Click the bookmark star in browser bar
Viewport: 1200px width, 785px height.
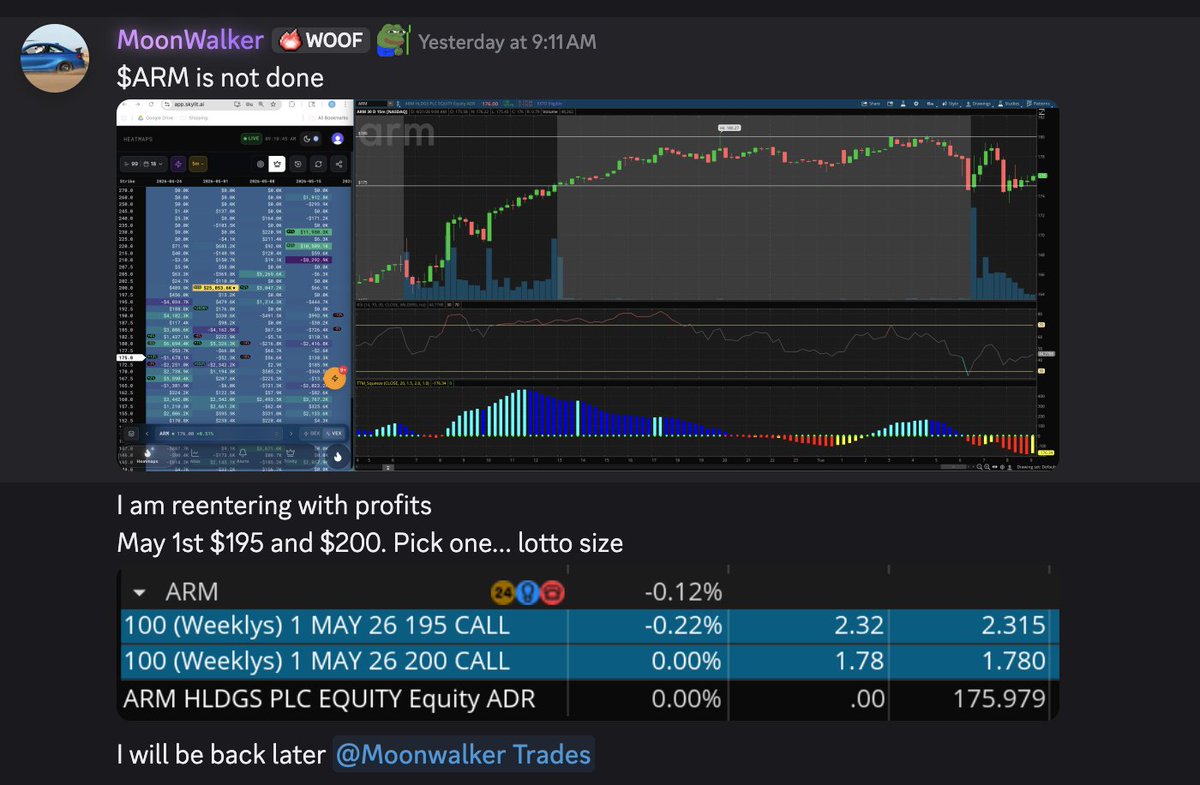coord(273,104)
